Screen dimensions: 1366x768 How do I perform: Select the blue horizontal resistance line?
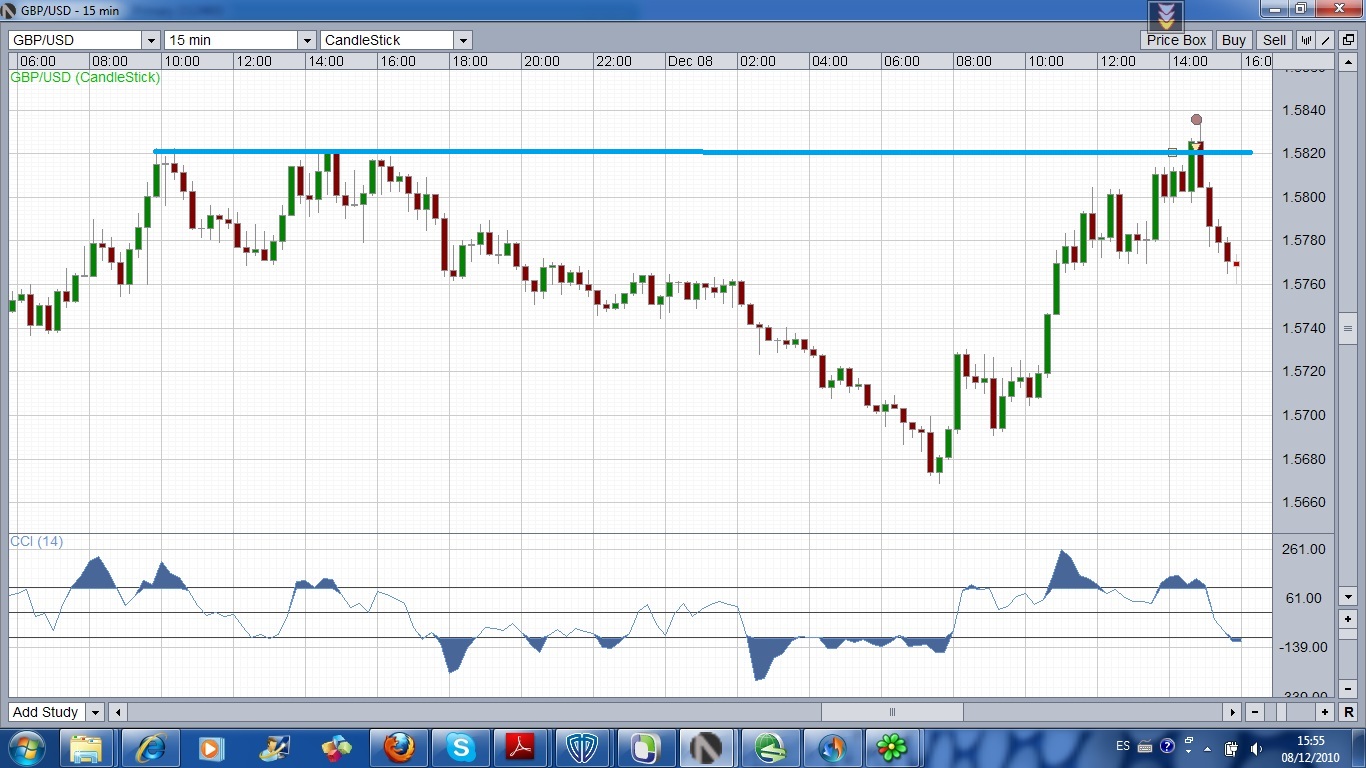tap(703, 152)
